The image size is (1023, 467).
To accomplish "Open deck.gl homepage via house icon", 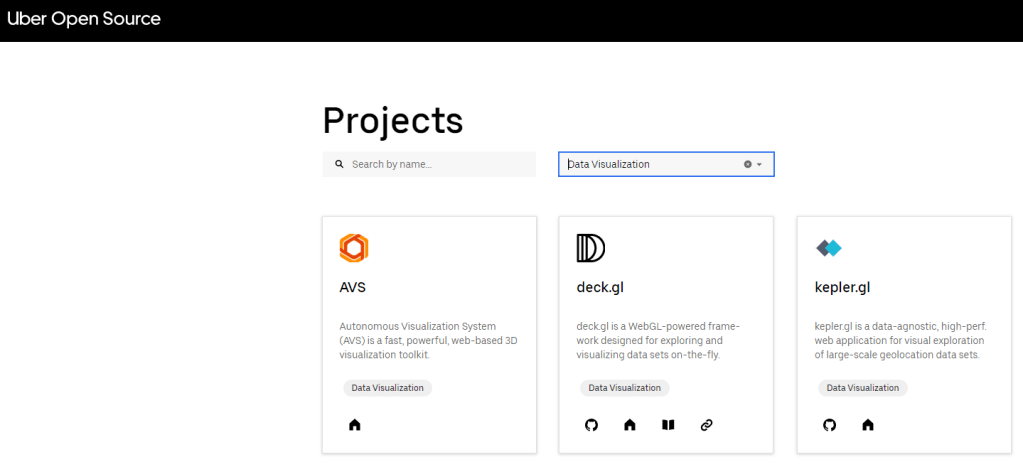I will coord(630,425).
